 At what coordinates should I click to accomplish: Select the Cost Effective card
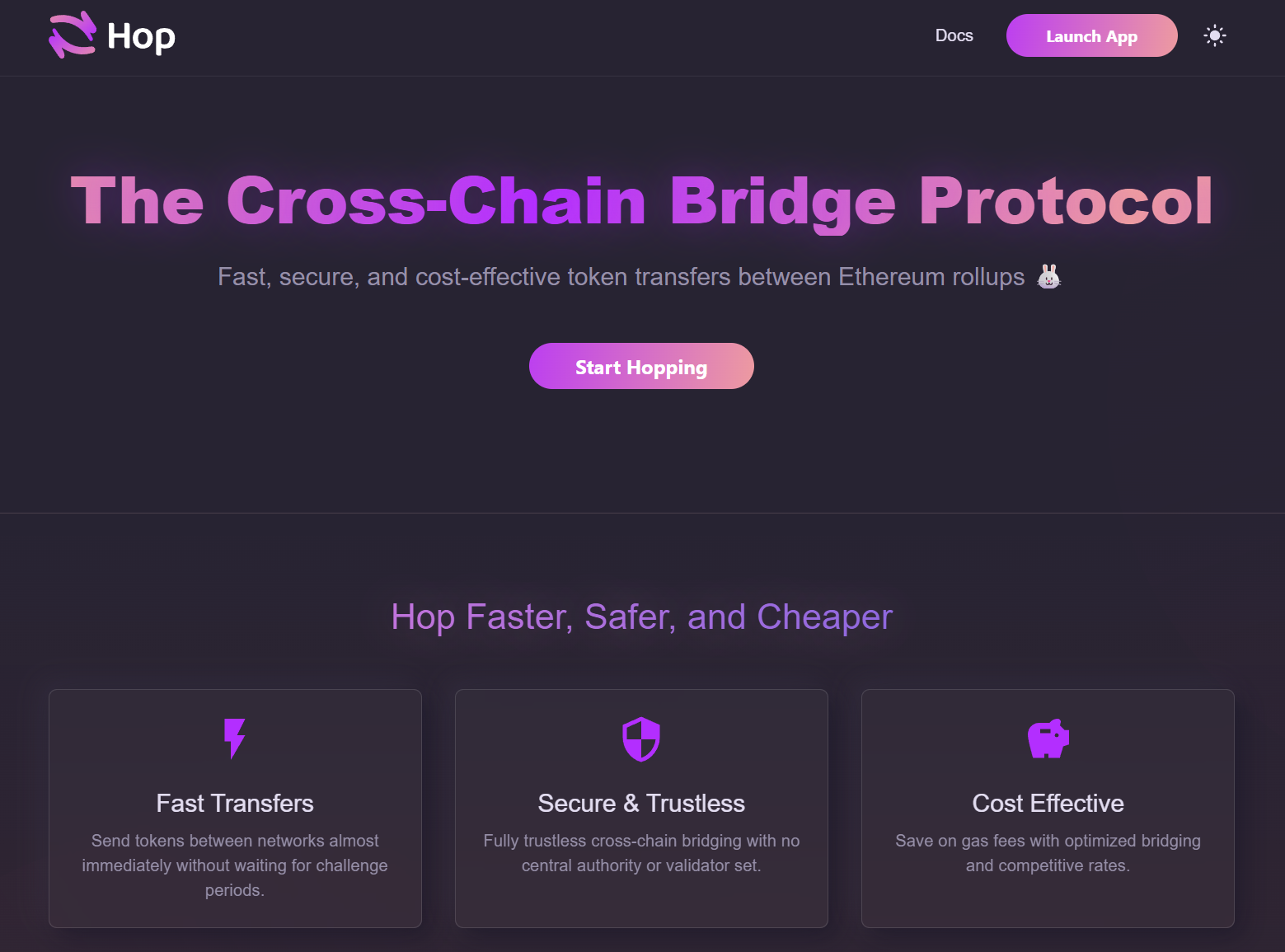pyautogui.click(x=1048, y=808)
